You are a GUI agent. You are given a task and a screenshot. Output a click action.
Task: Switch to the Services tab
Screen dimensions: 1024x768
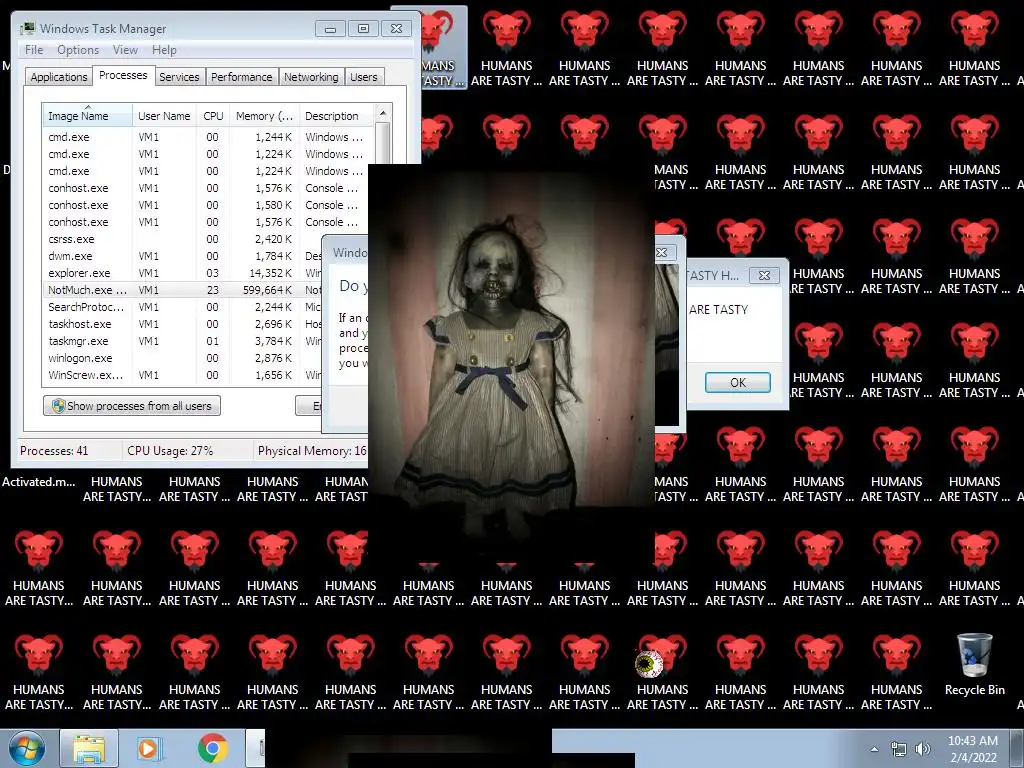tap(179, 77)
